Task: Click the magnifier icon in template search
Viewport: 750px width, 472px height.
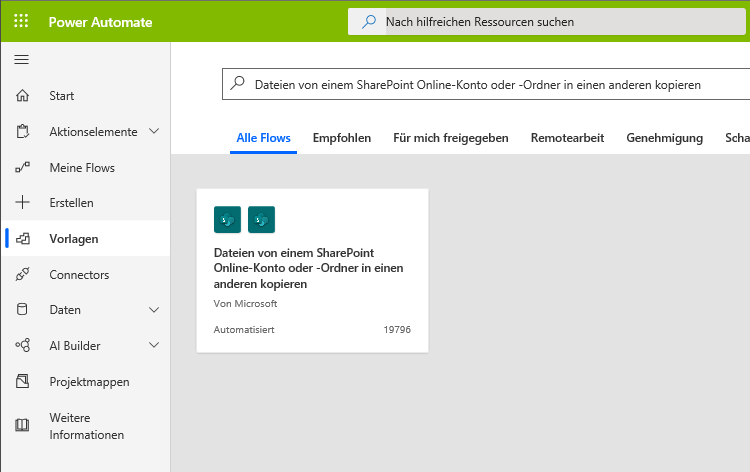Action: 238,83
